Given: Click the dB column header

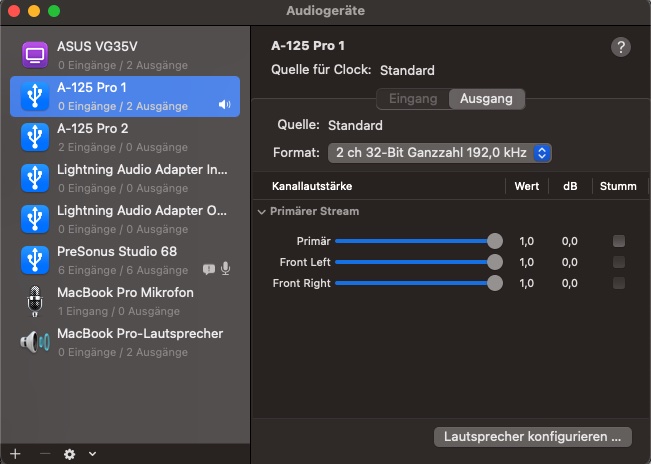Looking at the screenshot, I should coord(570,186).
